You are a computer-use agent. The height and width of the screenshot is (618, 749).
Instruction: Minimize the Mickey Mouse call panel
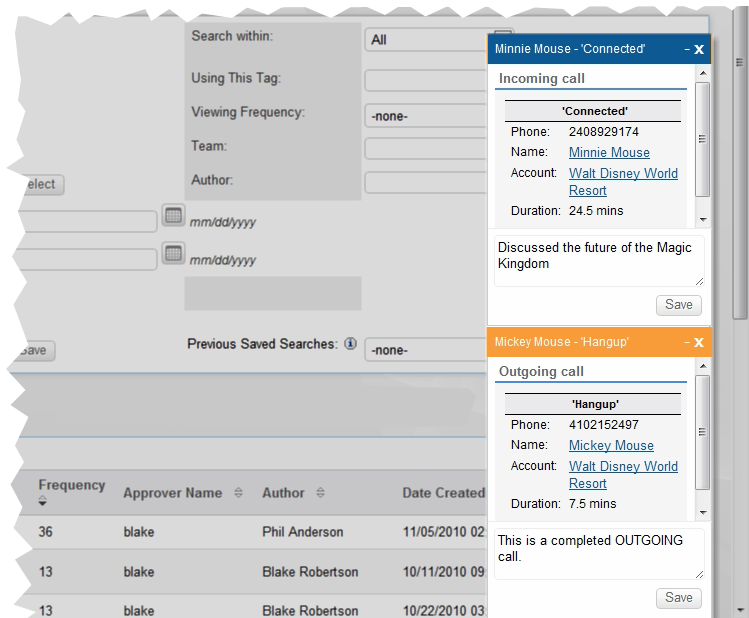click(687, 342)
